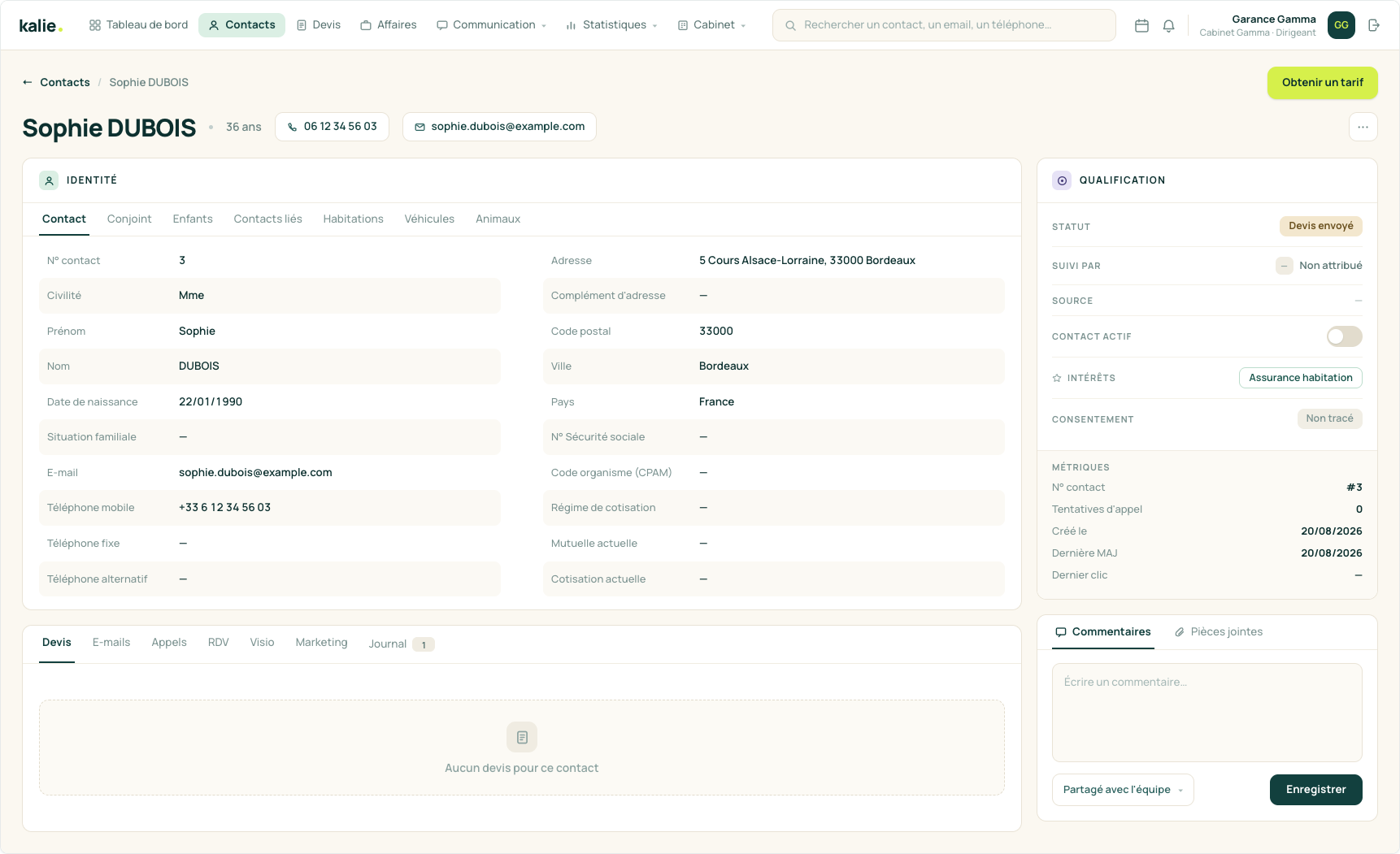Open the more options ellipsis button
This screenshot has height=854, width=1400.
(1363, 127)
